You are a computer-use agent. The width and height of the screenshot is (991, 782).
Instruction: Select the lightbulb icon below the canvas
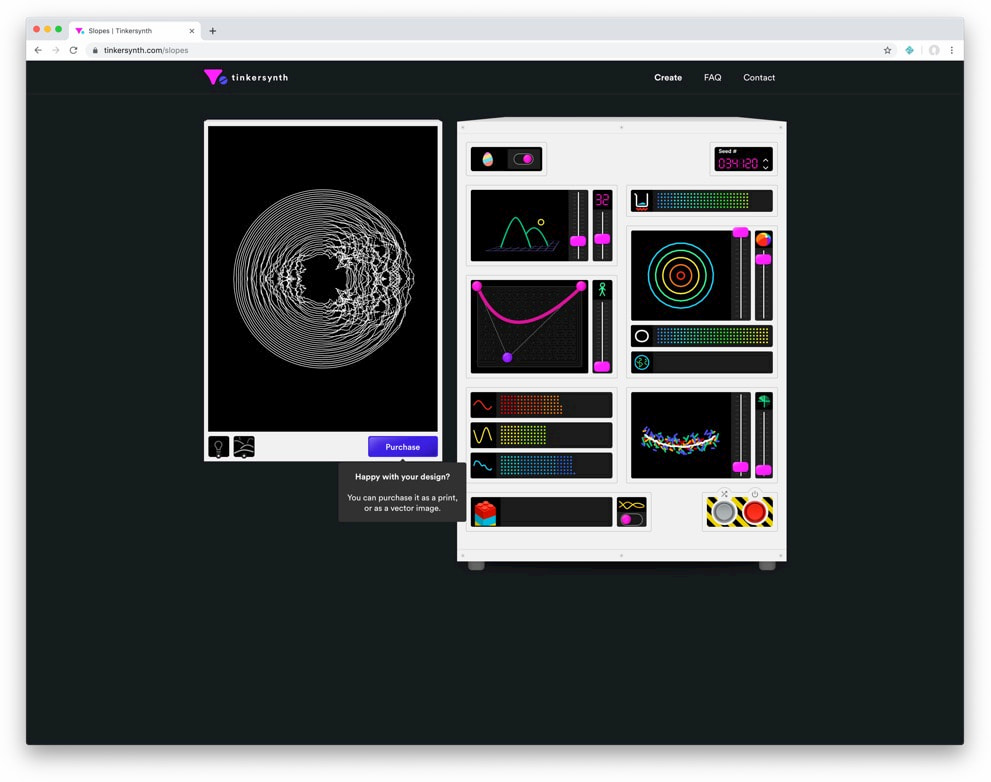217,447
